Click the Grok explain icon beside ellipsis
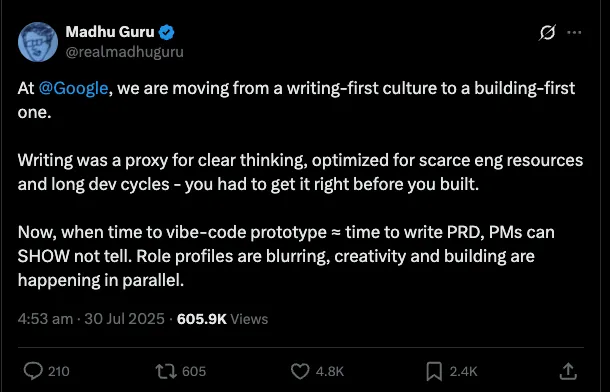 click(547, 32)
